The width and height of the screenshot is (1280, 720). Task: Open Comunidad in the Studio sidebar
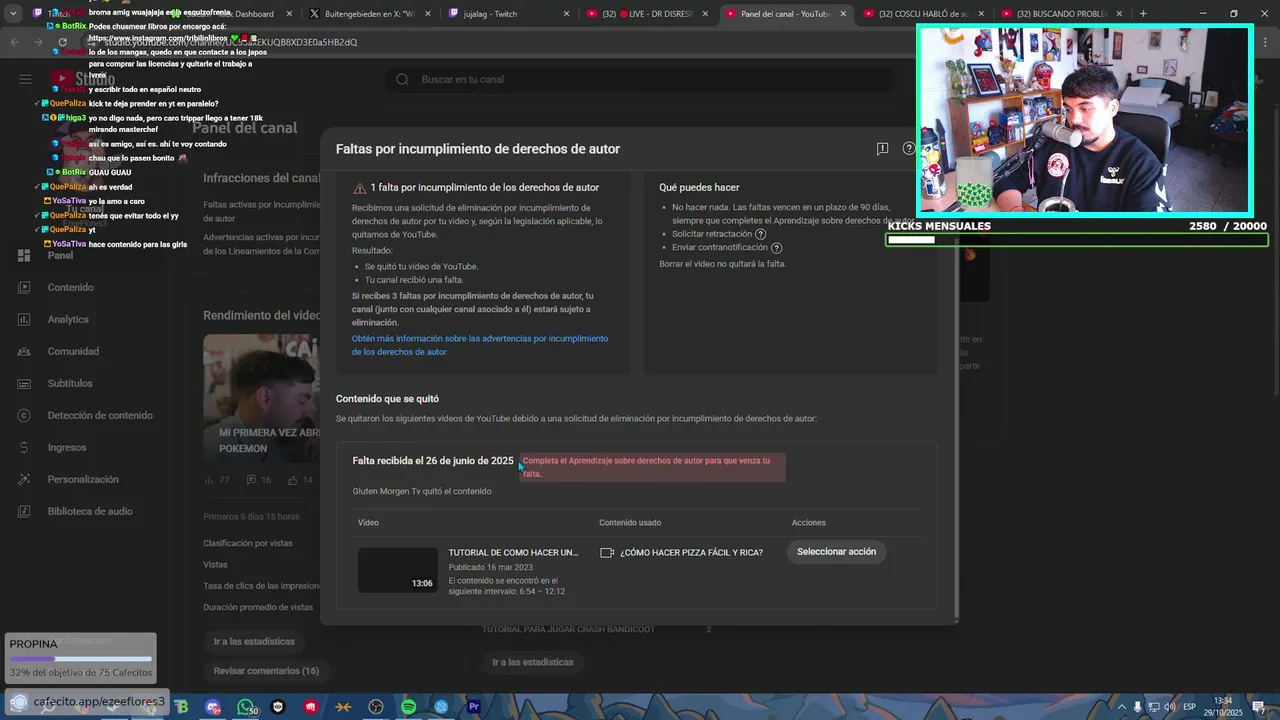point(73,352)
